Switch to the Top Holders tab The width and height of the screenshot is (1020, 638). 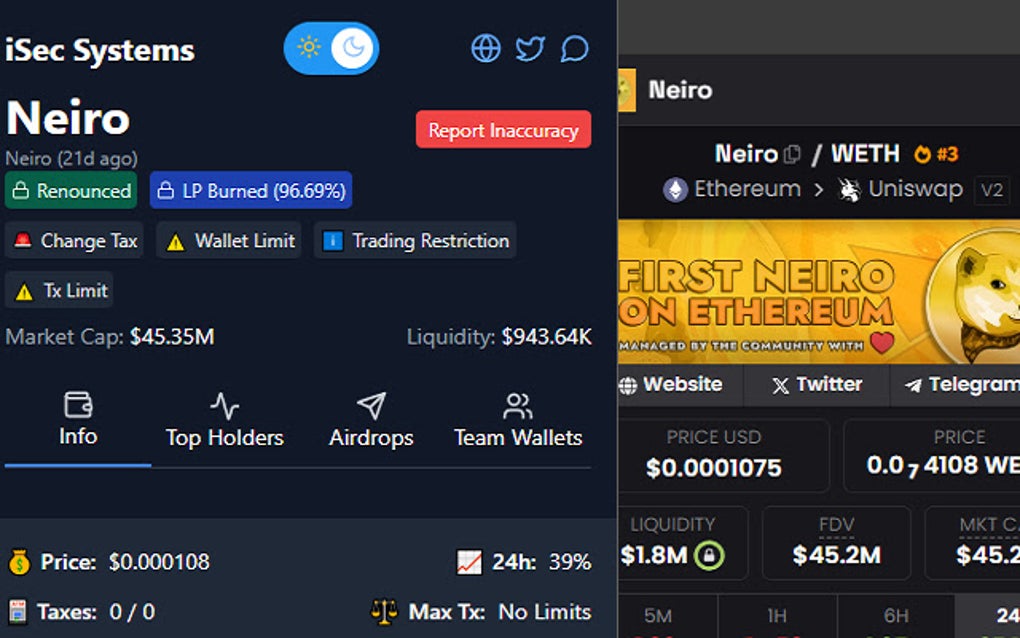click(x=224, y=419)
